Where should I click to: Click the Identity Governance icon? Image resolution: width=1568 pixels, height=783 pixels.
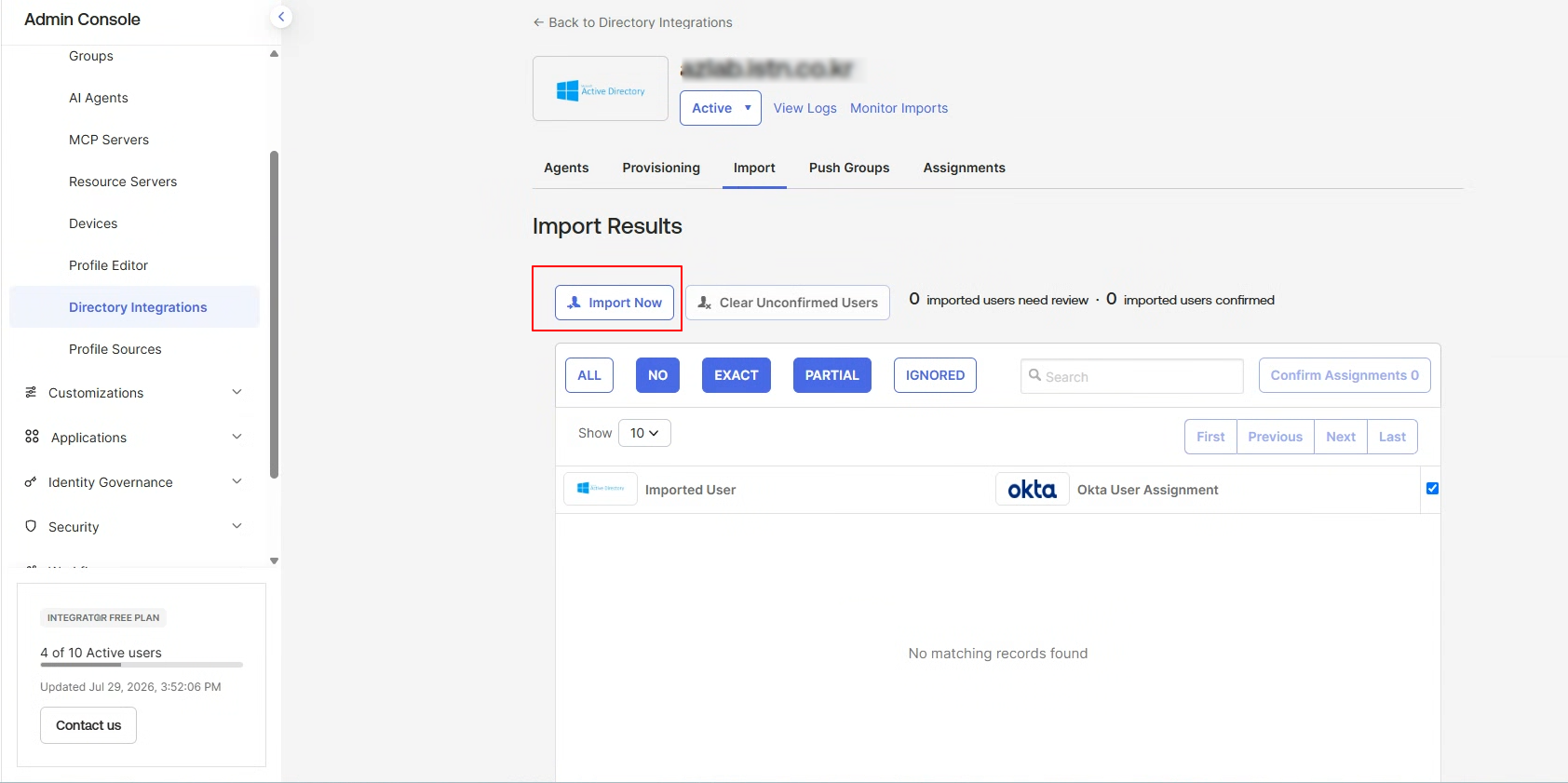(31, 481)
